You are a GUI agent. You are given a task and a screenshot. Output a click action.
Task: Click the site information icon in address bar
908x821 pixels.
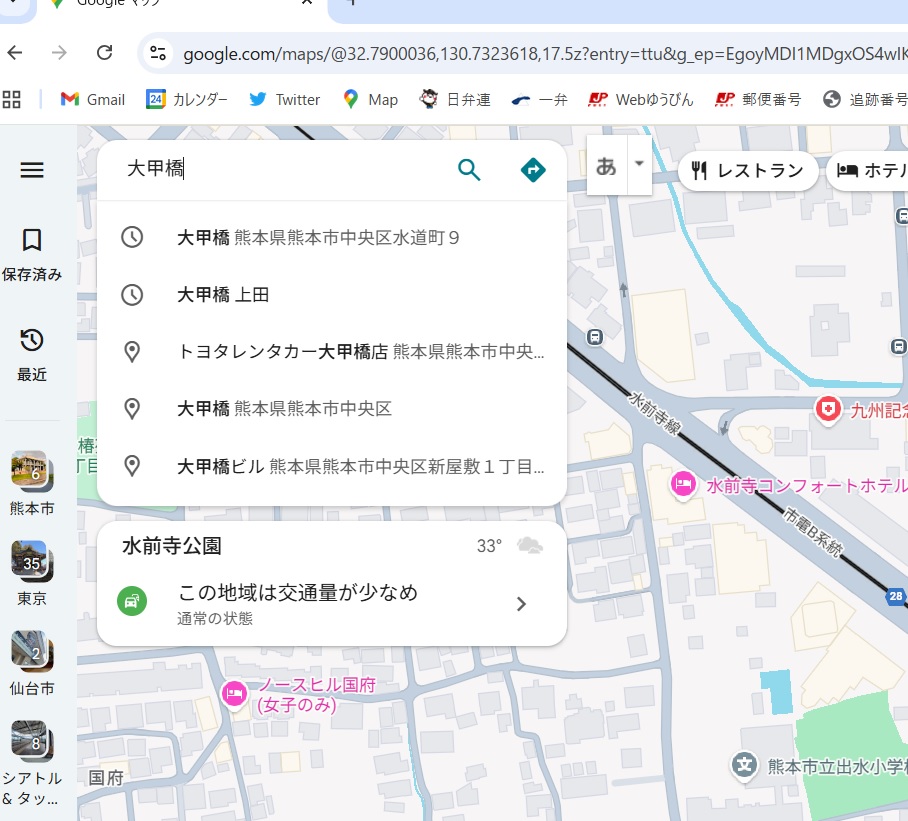pyautogui.click(x=157, y=53)
